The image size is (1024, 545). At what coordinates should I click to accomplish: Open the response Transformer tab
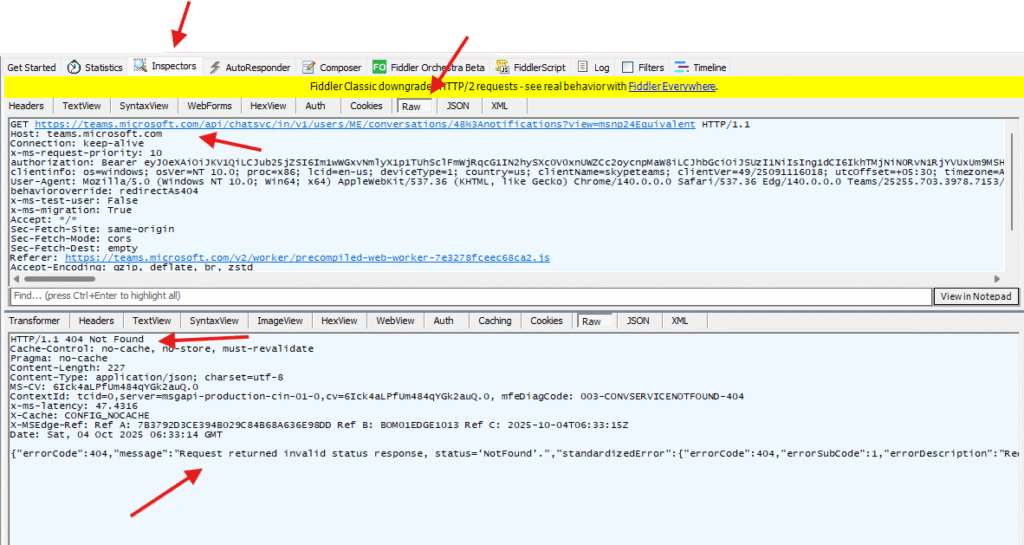[36, 321]
